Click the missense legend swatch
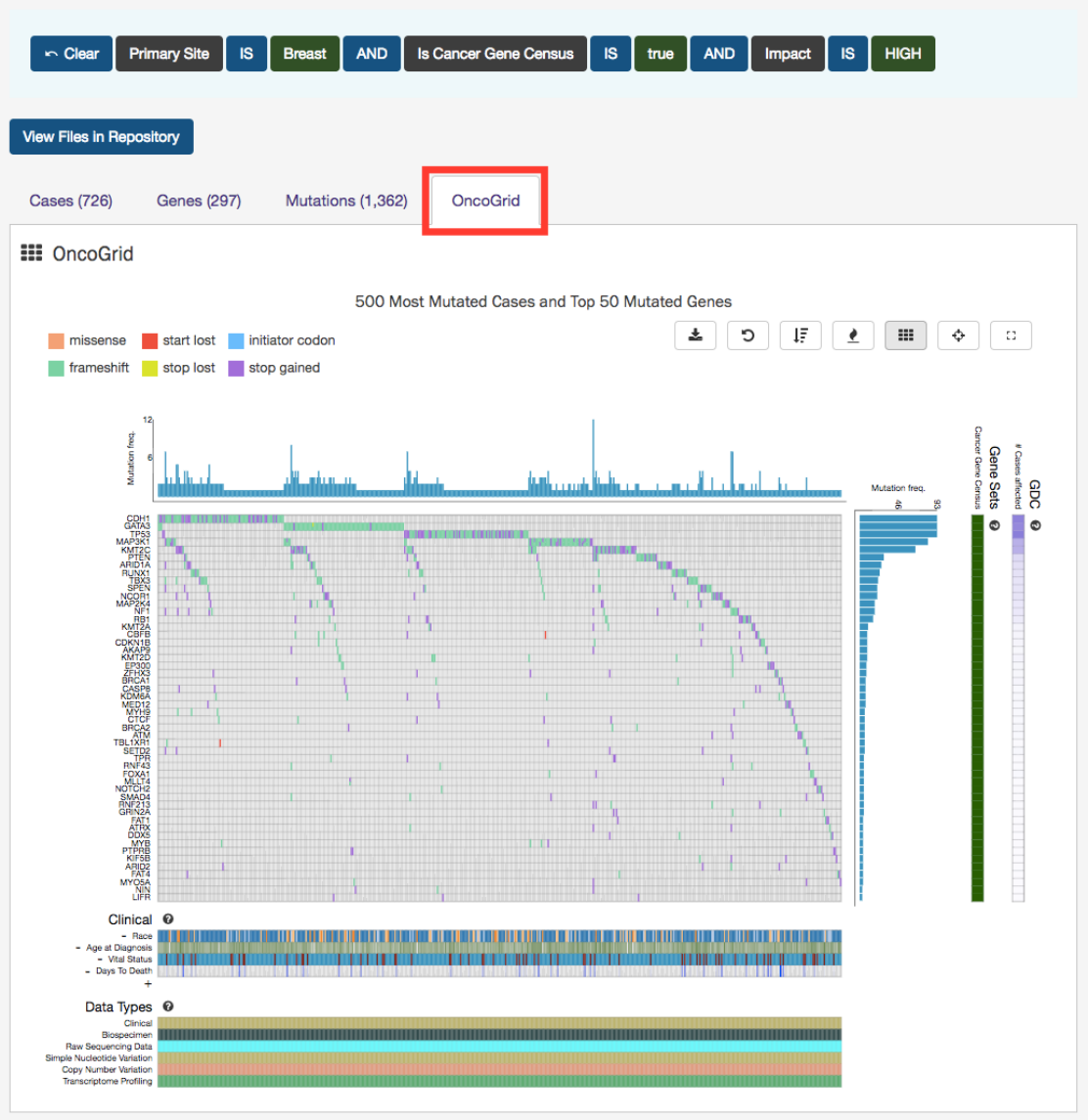Viewport: 1088px width, 1120px height. [x=56, y=340]
